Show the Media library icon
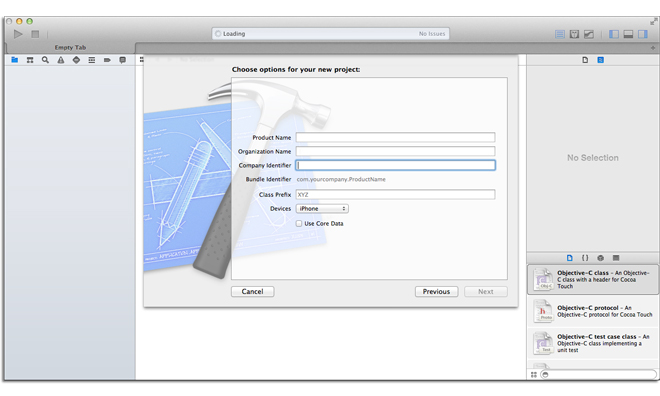Image resolution: width=660 pixels, height=396 pixels. pyautogui.click(x=616, y=258)
